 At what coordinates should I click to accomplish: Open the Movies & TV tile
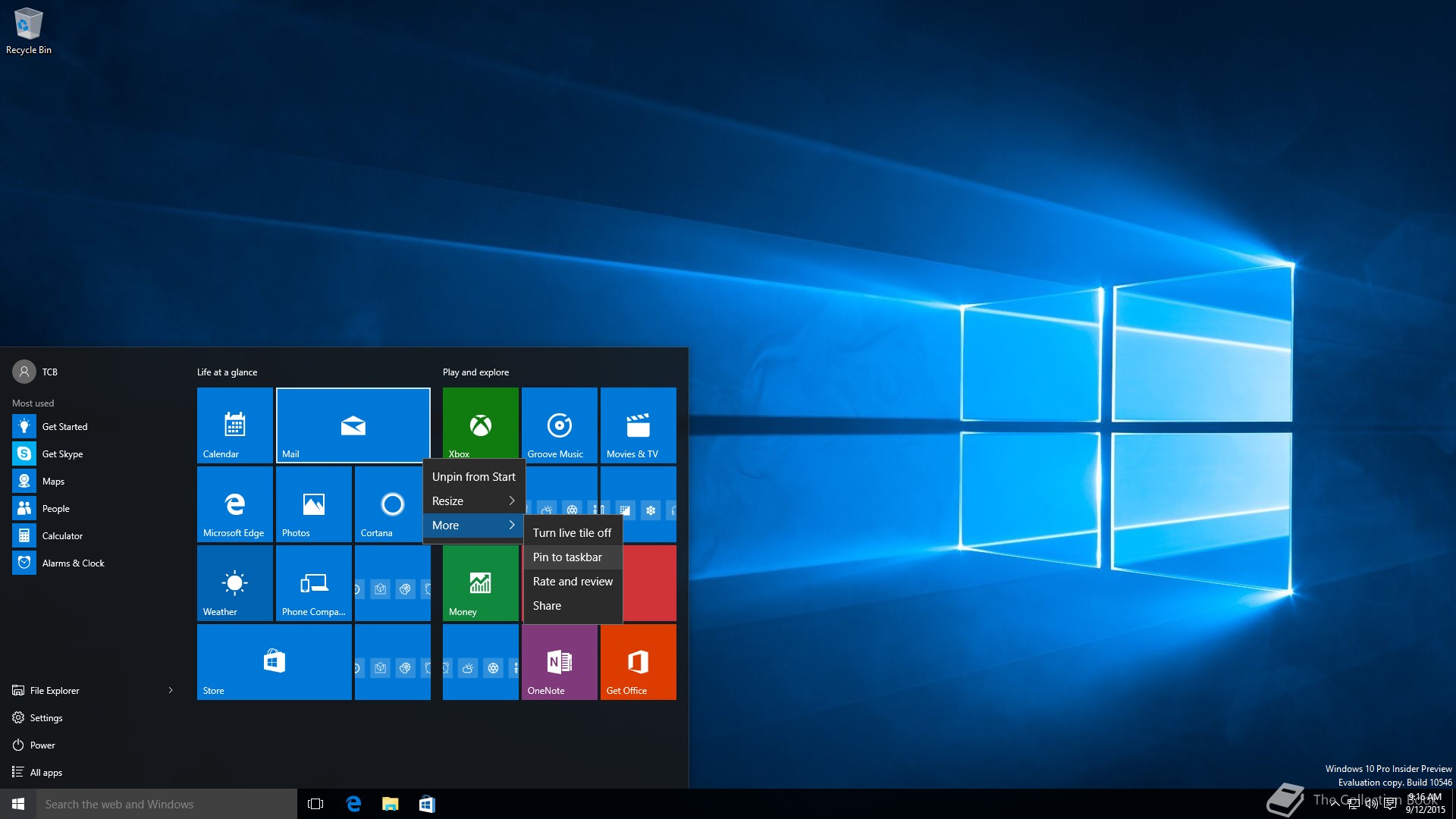coord(639,425)
